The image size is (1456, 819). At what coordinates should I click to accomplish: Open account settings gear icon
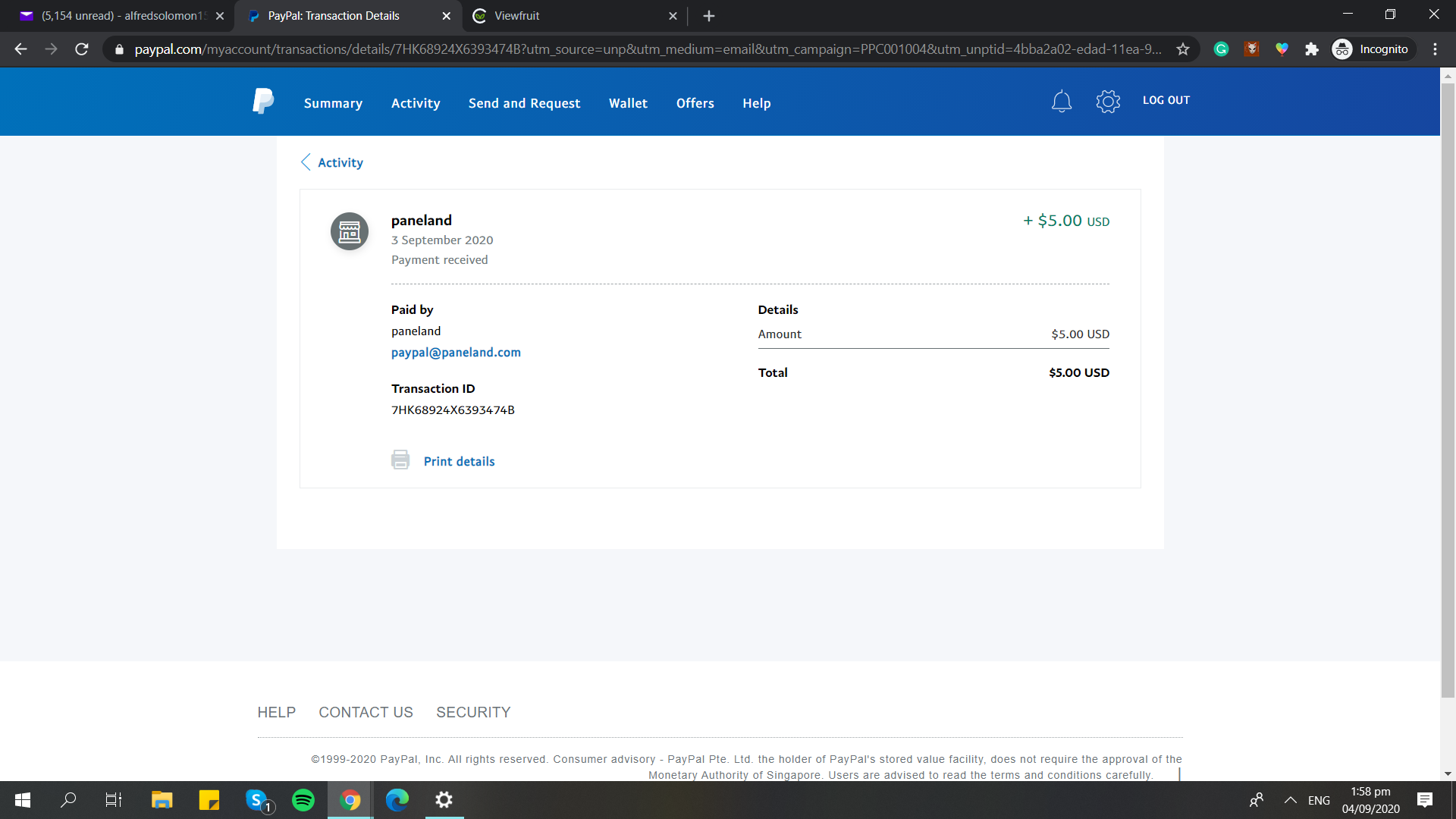[x=1108, y=102]
